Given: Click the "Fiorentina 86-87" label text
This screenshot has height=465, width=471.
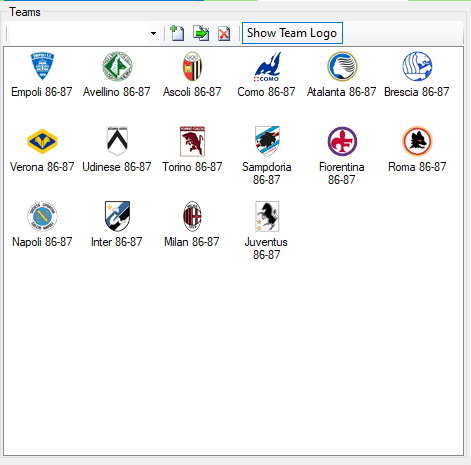Looking at the screenshot, I should click(342, 173).
